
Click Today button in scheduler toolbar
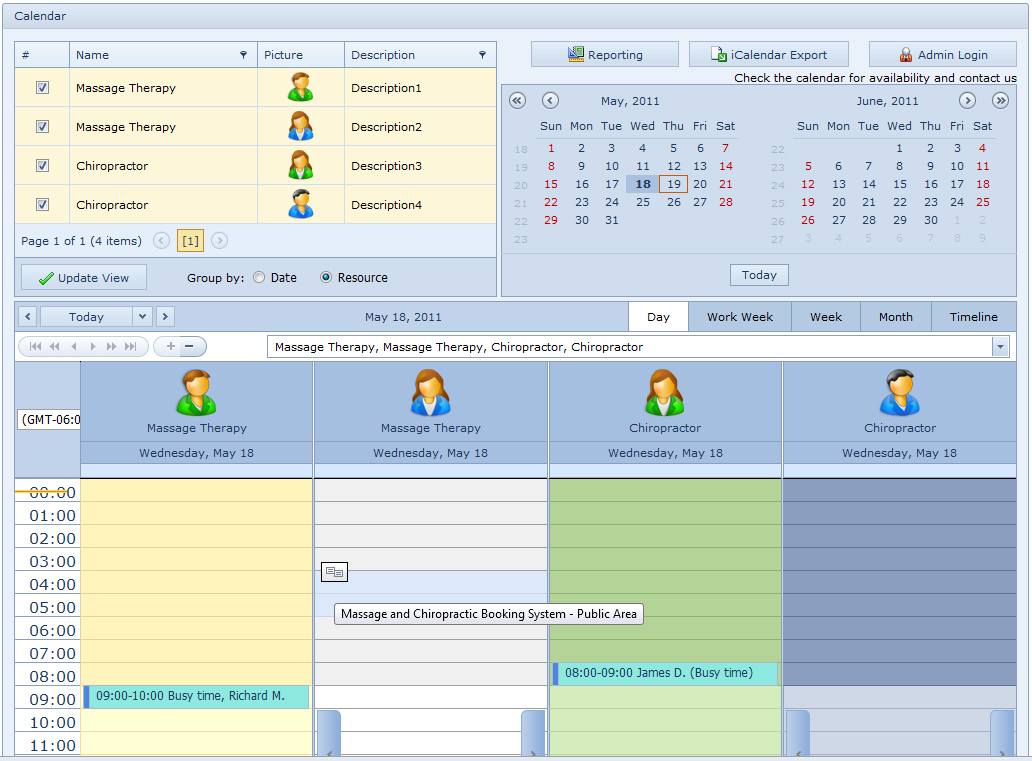[x=86, y=317]
